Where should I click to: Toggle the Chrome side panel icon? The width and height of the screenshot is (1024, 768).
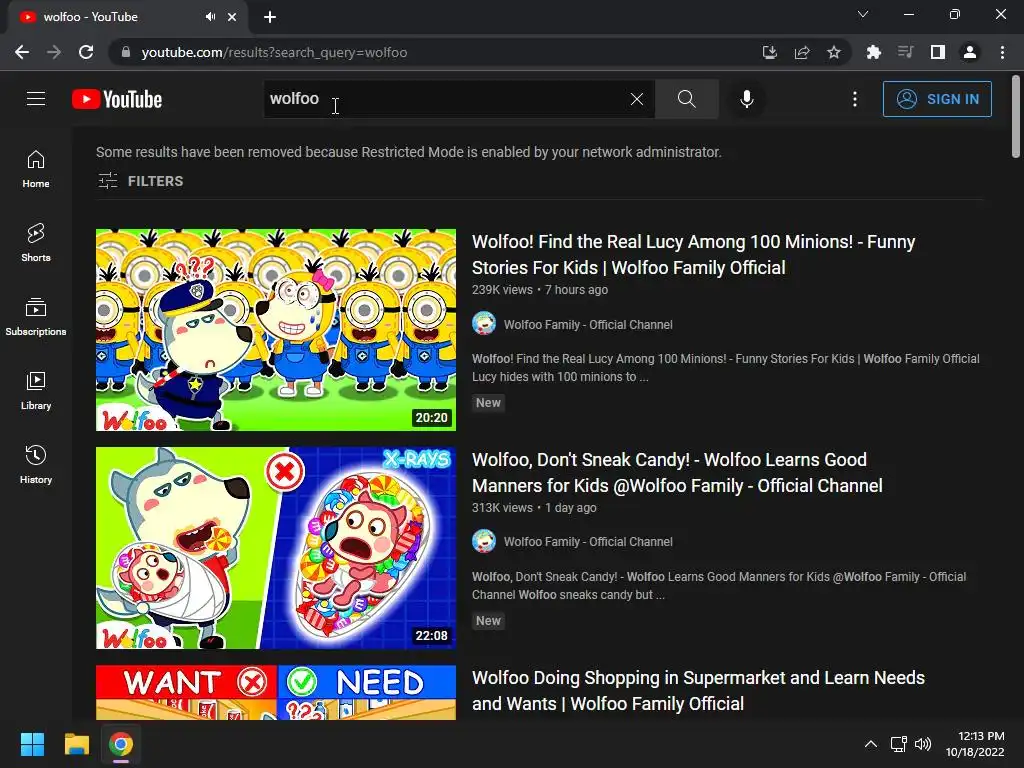pyautogui.click(x=937, y=52)
